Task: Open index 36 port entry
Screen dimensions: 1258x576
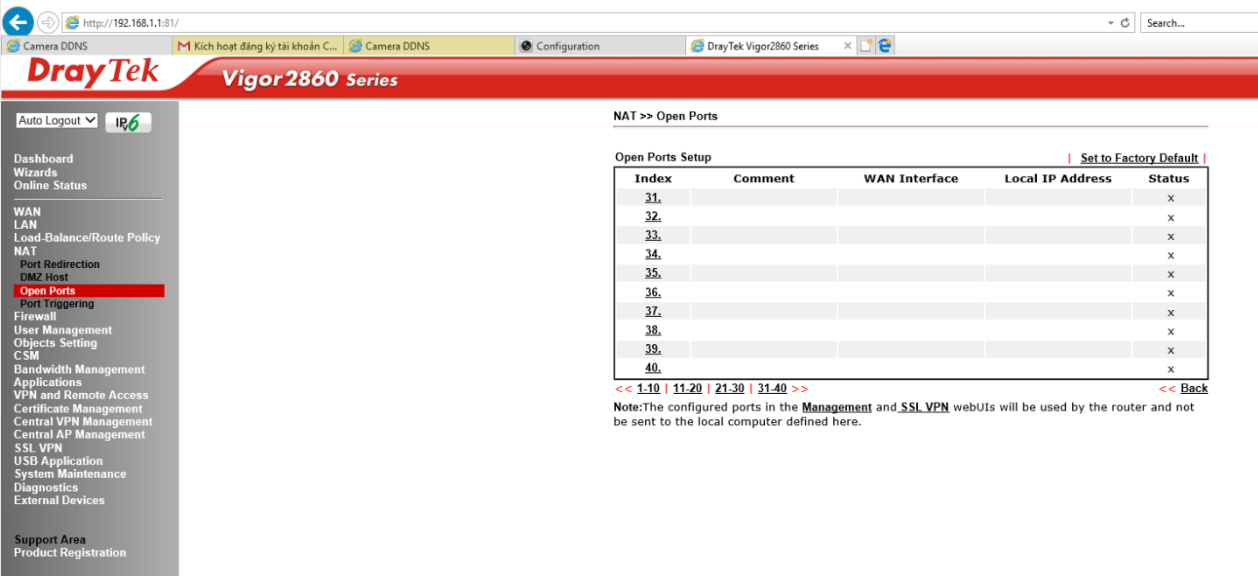Action: (652, 293)
